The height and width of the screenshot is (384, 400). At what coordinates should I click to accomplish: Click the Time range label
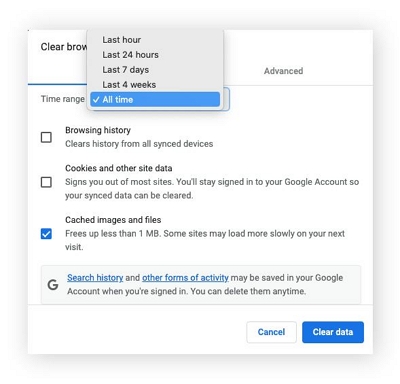click(x=63, y=99)
